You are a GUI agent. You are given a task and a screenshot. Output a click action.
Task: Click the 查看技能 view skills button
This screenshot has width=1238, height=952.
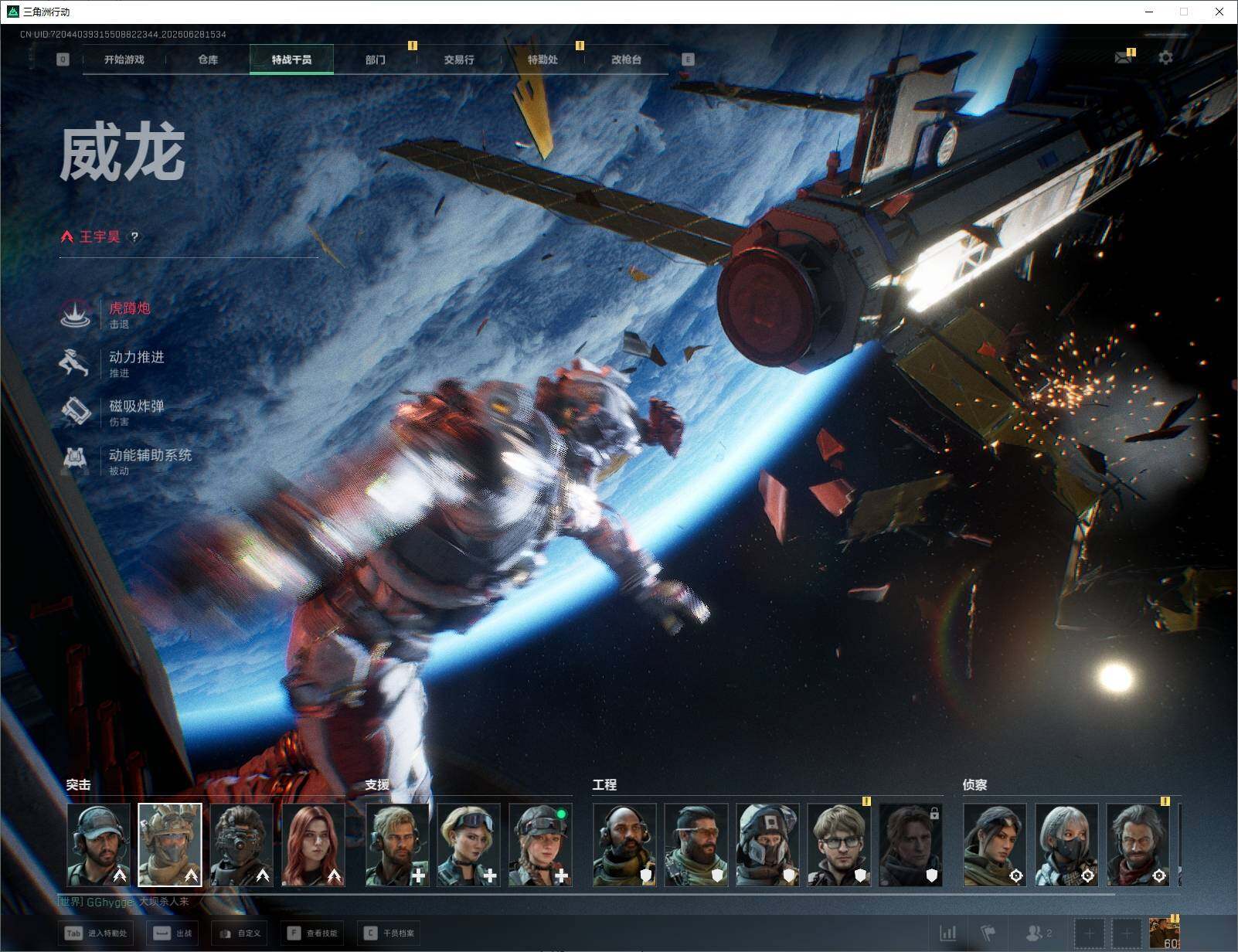[312, 933]
